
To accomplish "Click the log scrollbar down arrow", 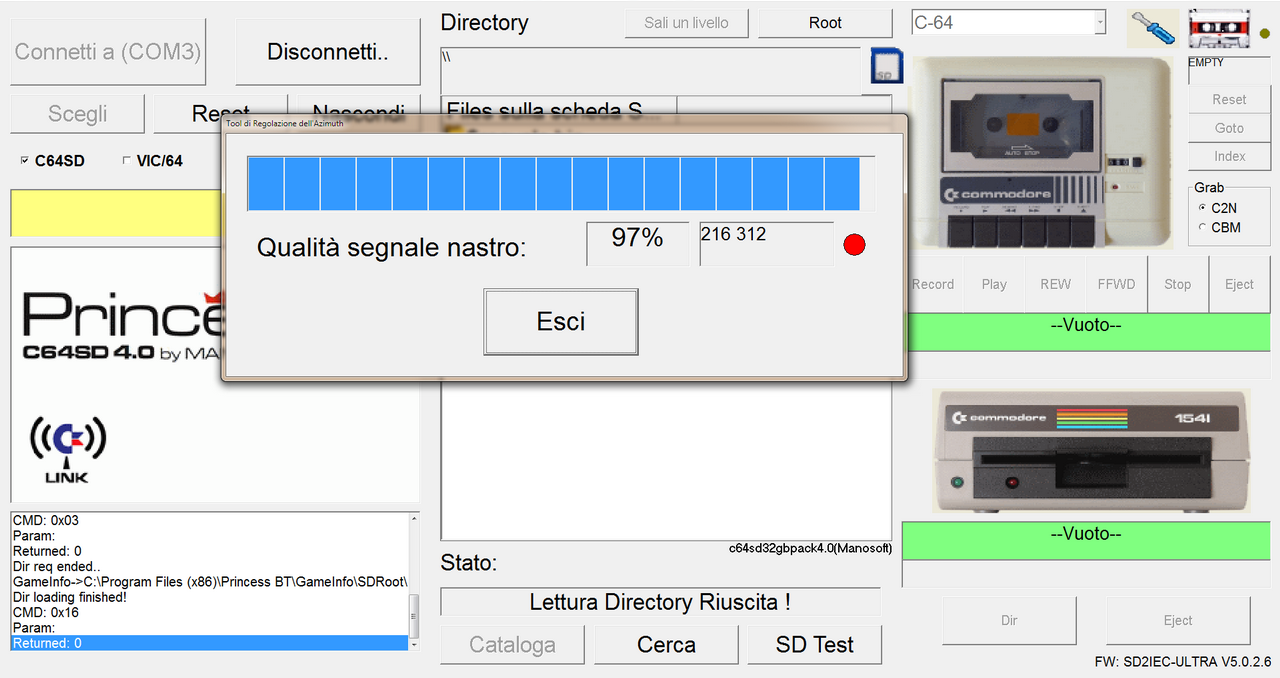I will [x=414, y=645].
